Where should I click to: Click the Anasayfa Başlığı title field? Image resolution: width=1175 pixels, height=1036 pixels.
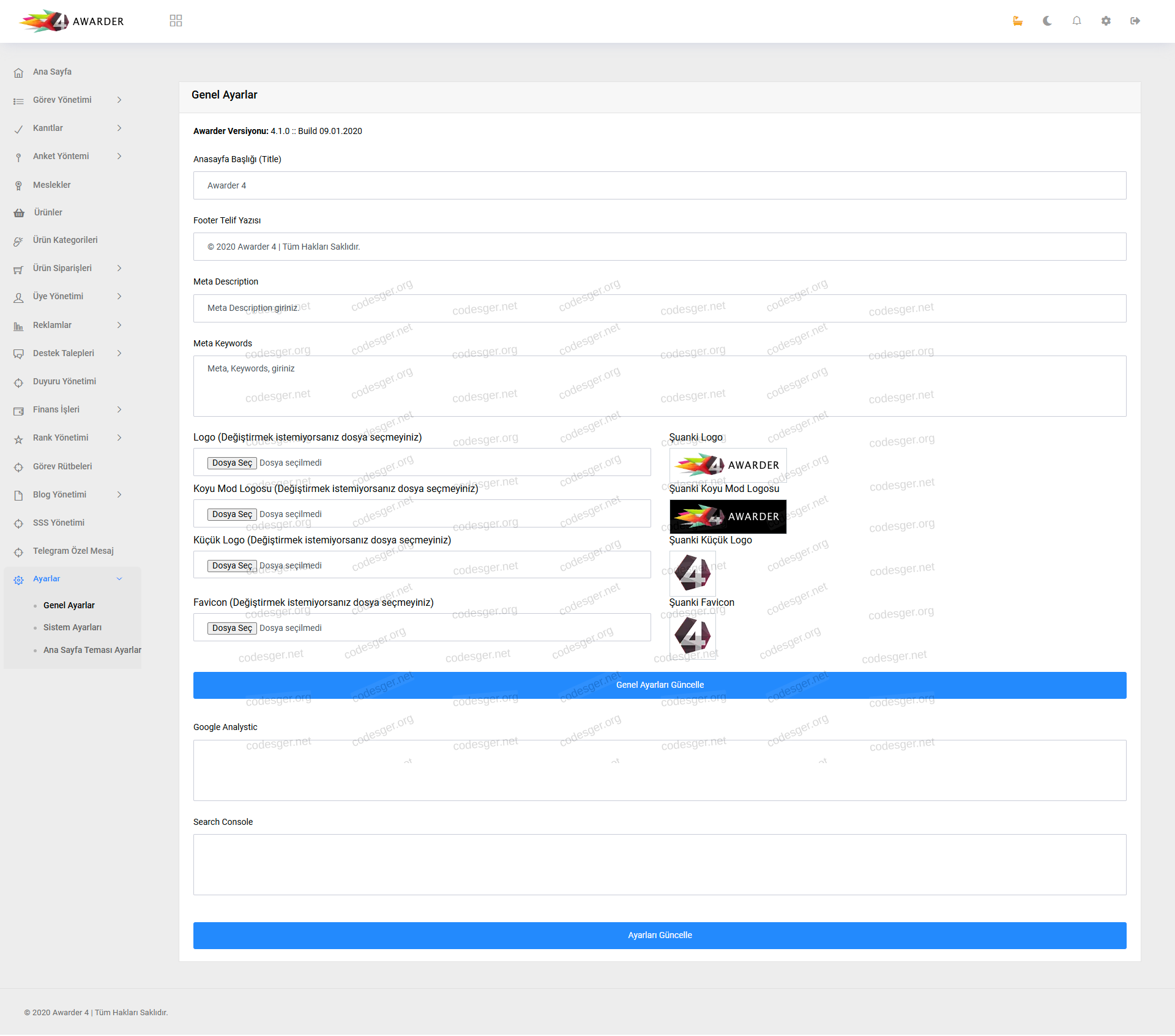click(659, 185)
